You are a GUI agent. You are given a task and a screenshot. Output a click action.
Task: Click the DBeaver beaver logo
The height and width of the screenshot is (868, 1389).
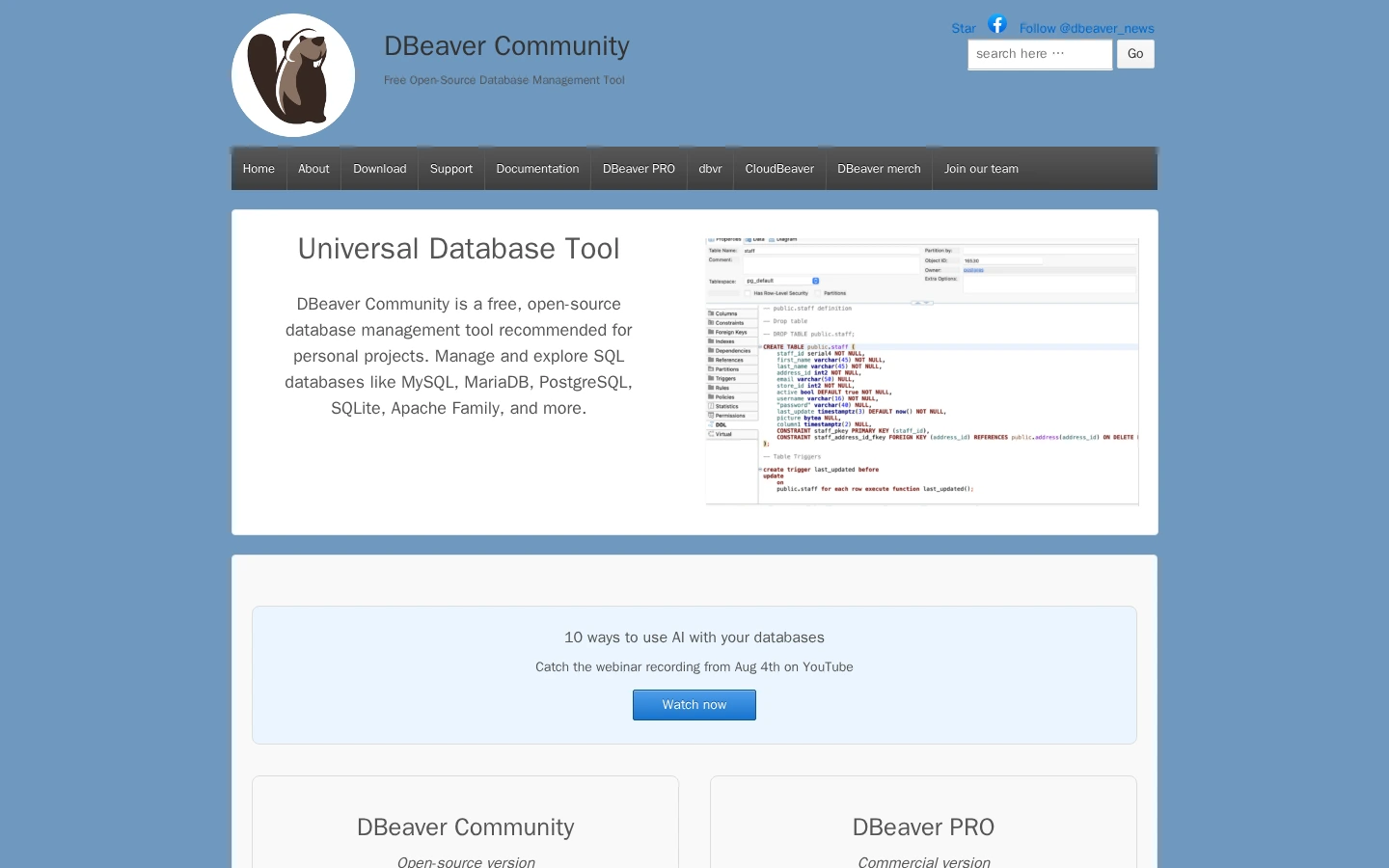293,75
